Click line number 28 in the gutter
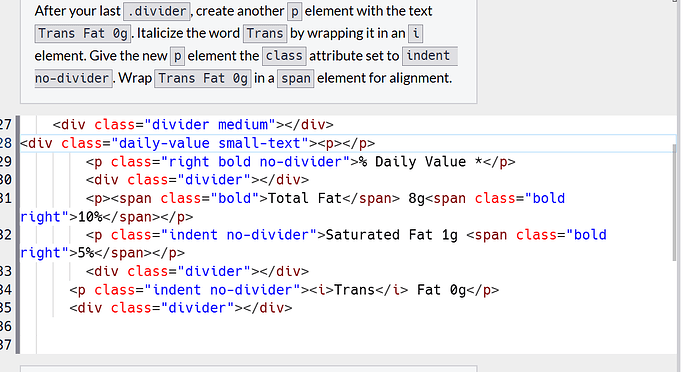Screen dimensions: 690x372 6,143
